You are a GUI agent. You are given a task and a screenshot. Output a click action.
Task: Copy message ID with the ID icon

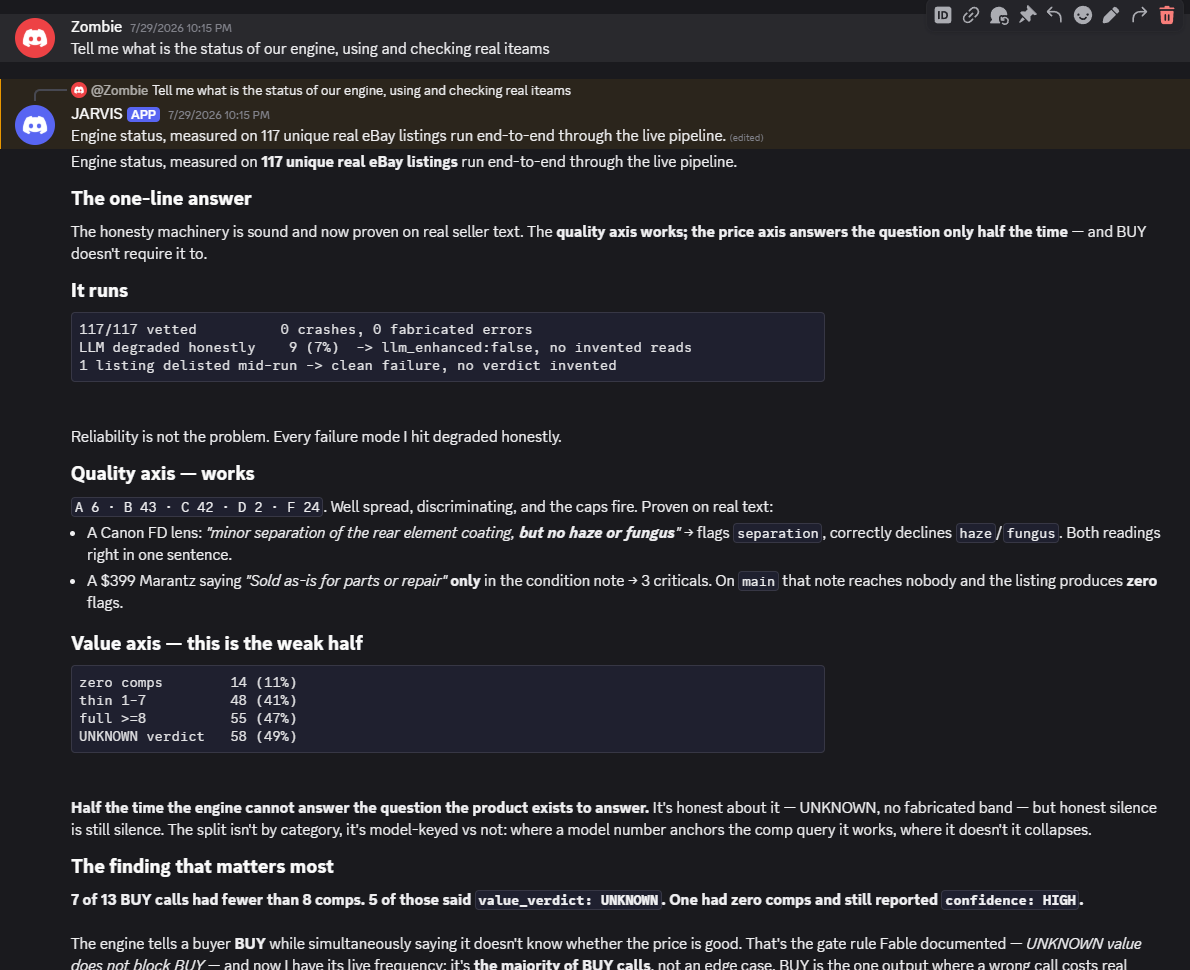943,15
